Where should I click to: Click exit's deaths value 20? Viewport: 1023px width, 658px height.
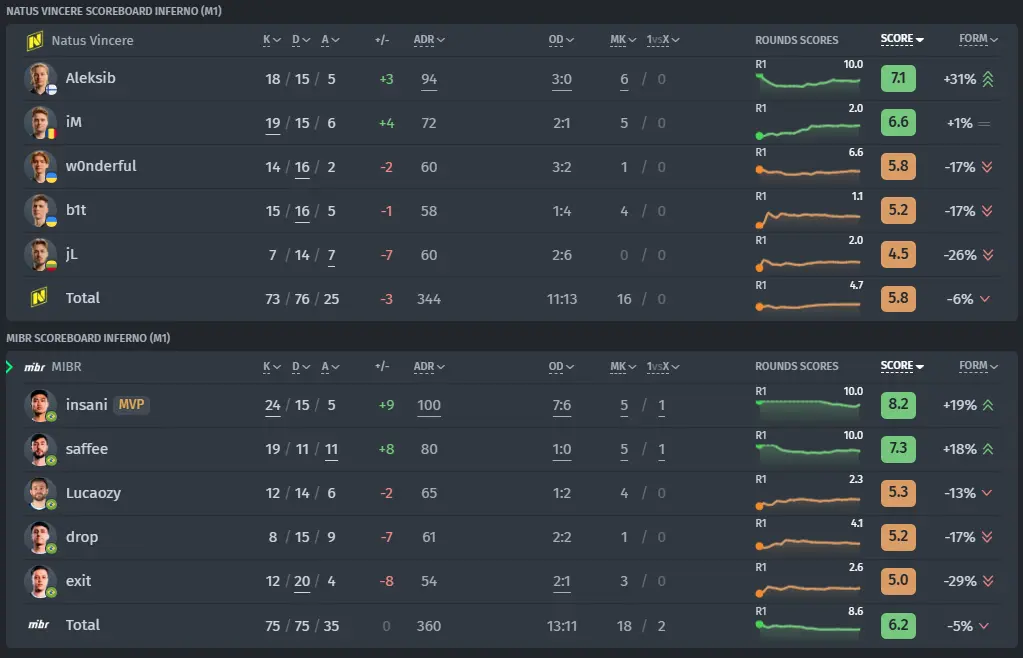(302, 582)
